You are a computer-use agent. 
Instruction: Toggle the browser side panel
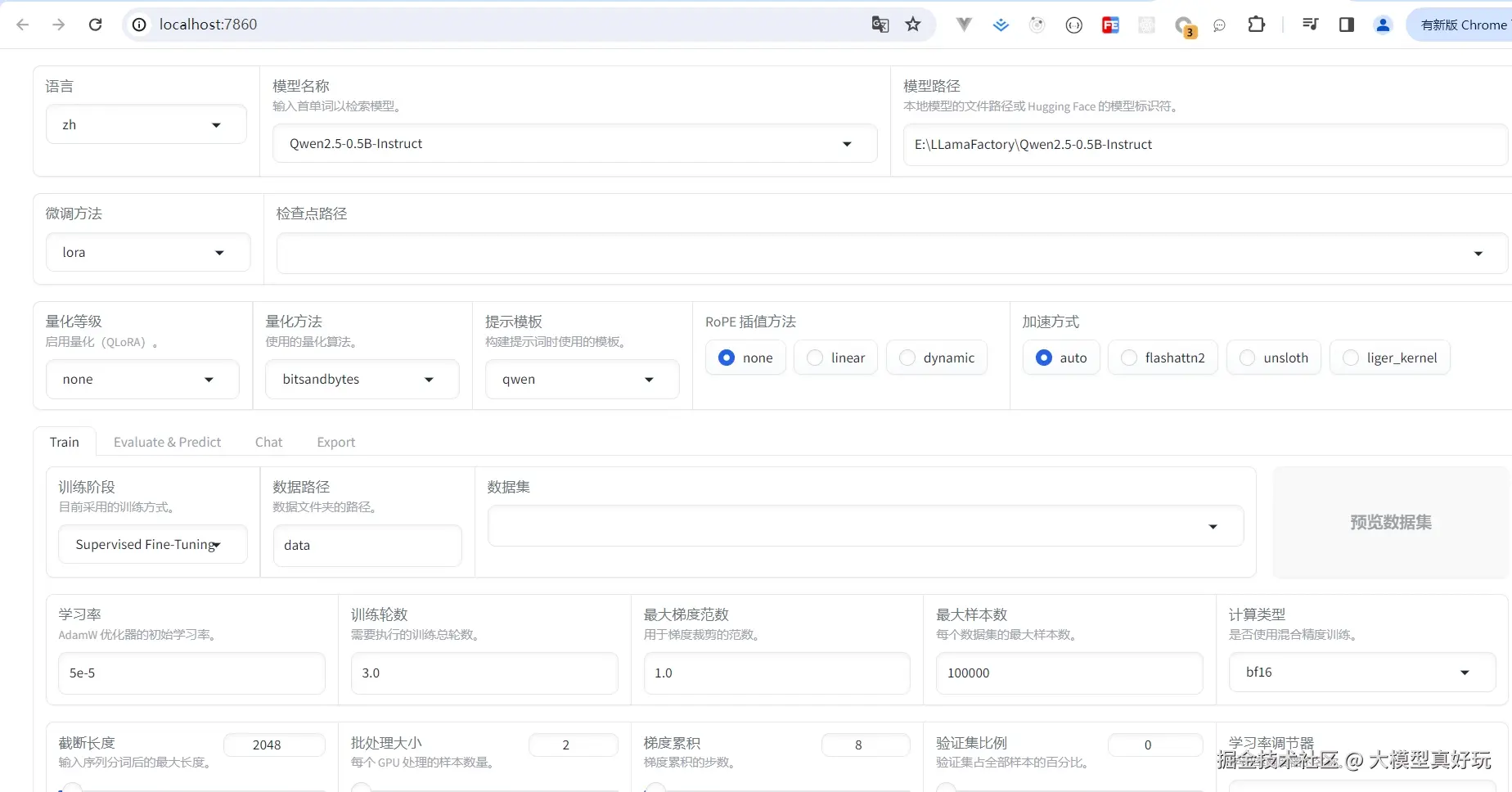(1347, 25)
